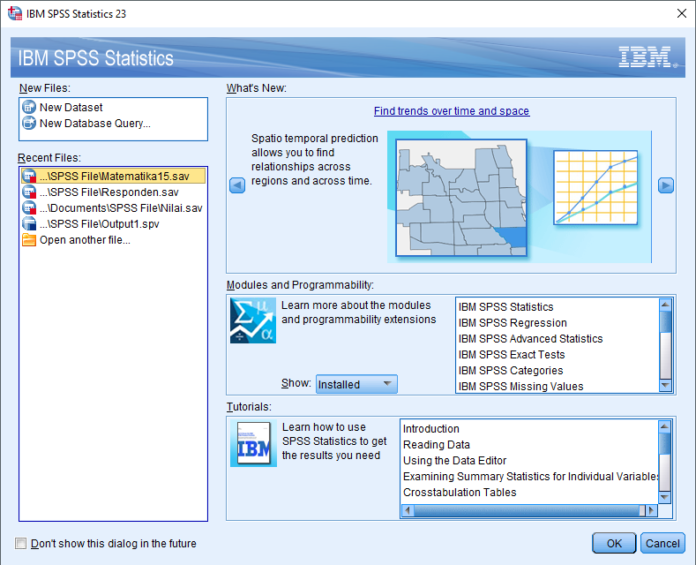
Task: Click the Output1.spv file icon
Action: [x=28, y=224]
